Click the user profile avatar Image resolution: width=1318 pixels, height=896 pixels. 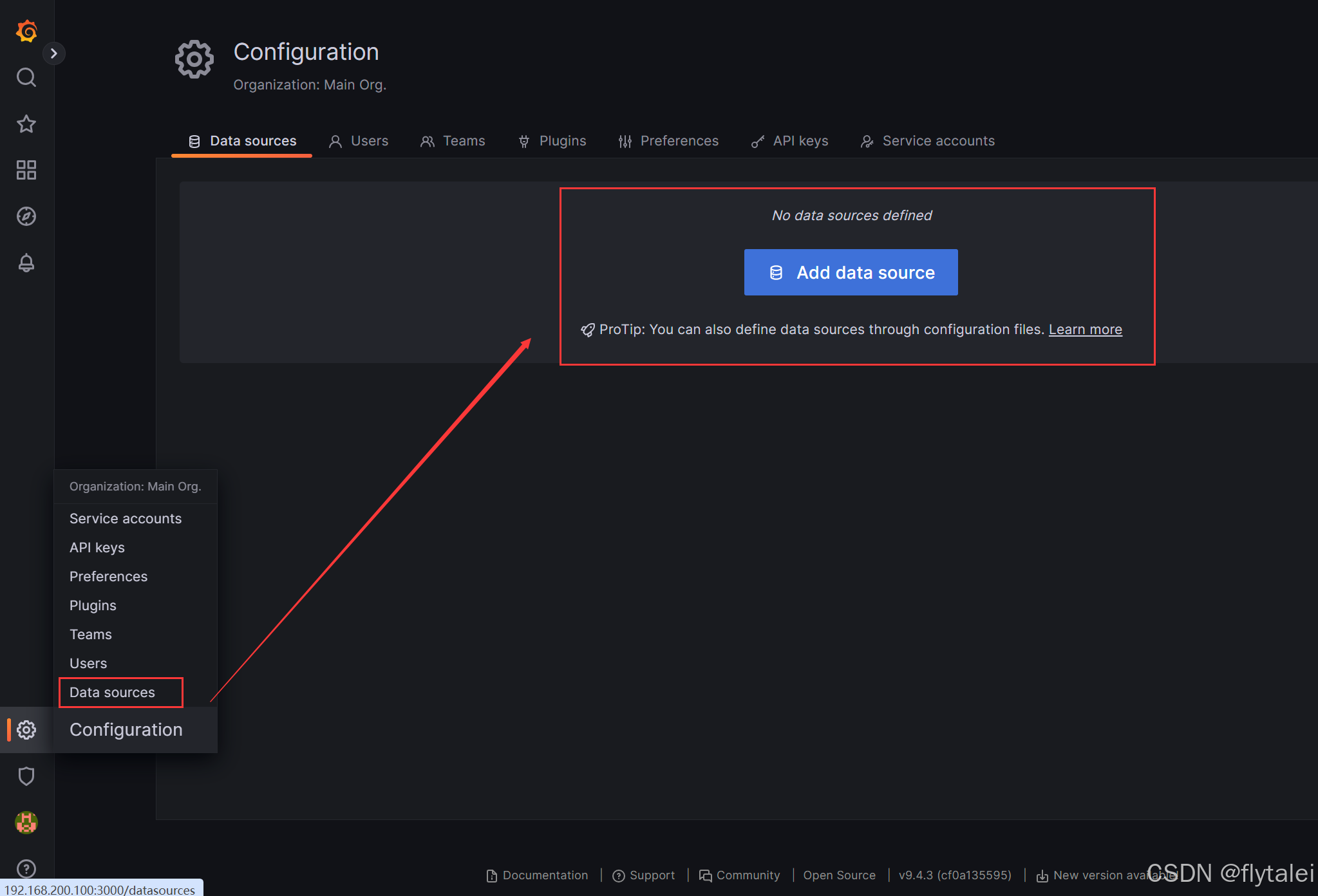point(26,823)
